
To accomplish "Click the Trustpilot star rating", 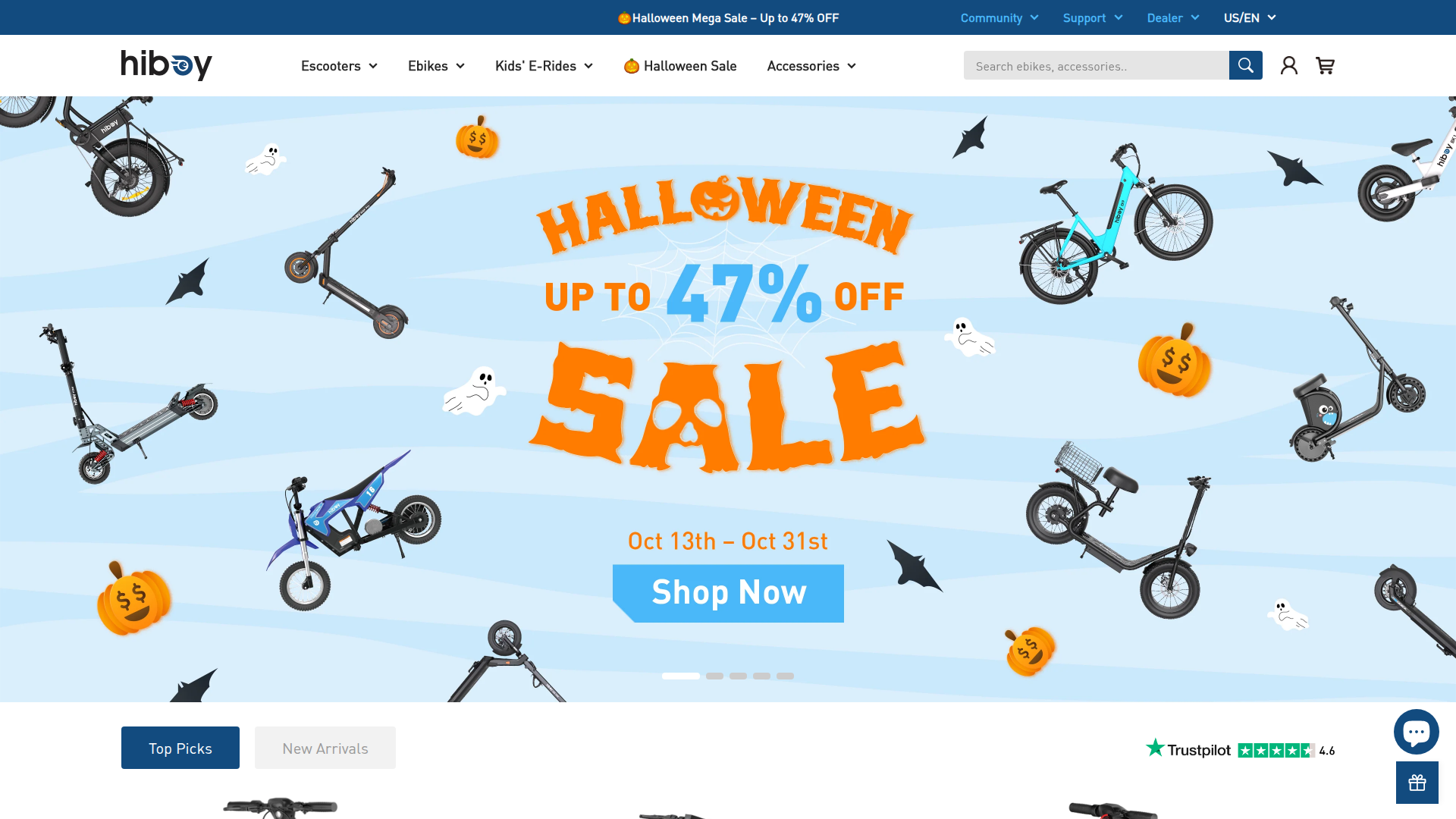I will [1276, 750].
